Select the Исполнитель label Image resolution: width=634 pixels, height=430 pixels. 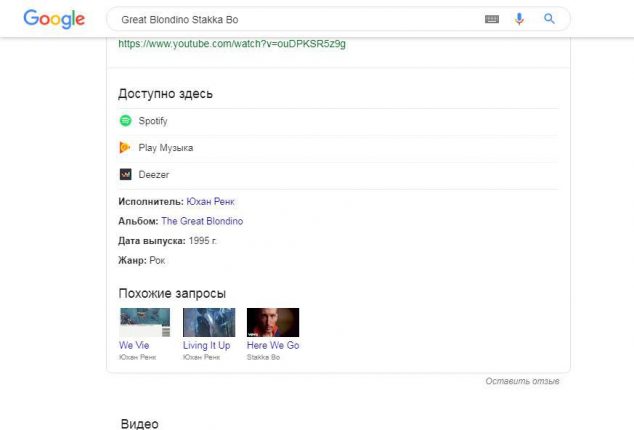point(151,201)
